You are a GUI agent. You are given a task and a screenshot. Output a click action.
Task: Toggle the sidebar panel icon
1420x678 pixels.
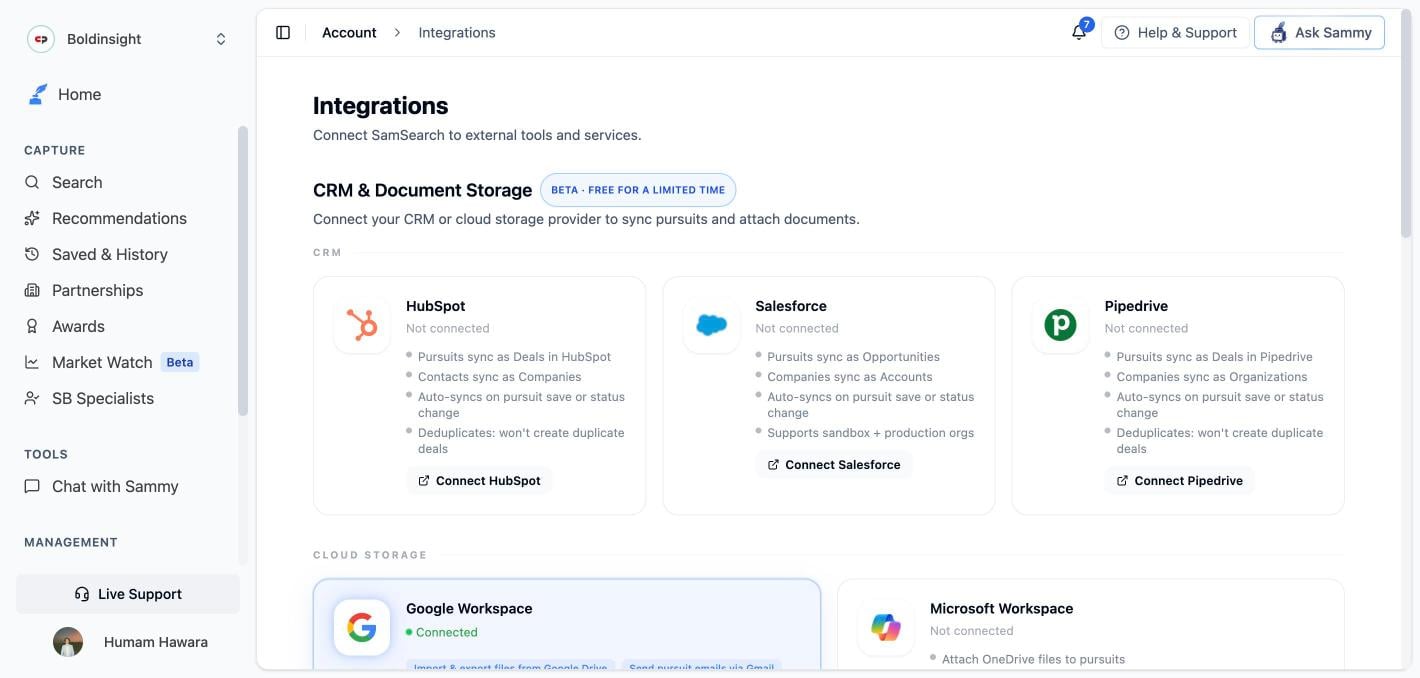[x=283, y=33]
